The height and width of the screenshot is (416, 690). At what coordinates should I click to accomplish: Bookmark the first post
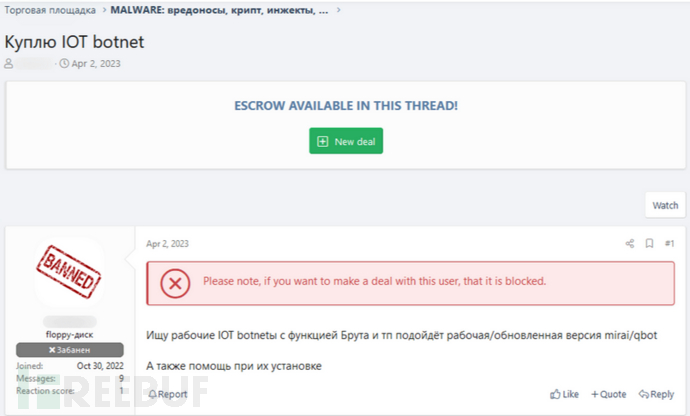click(x=649, y=243)
